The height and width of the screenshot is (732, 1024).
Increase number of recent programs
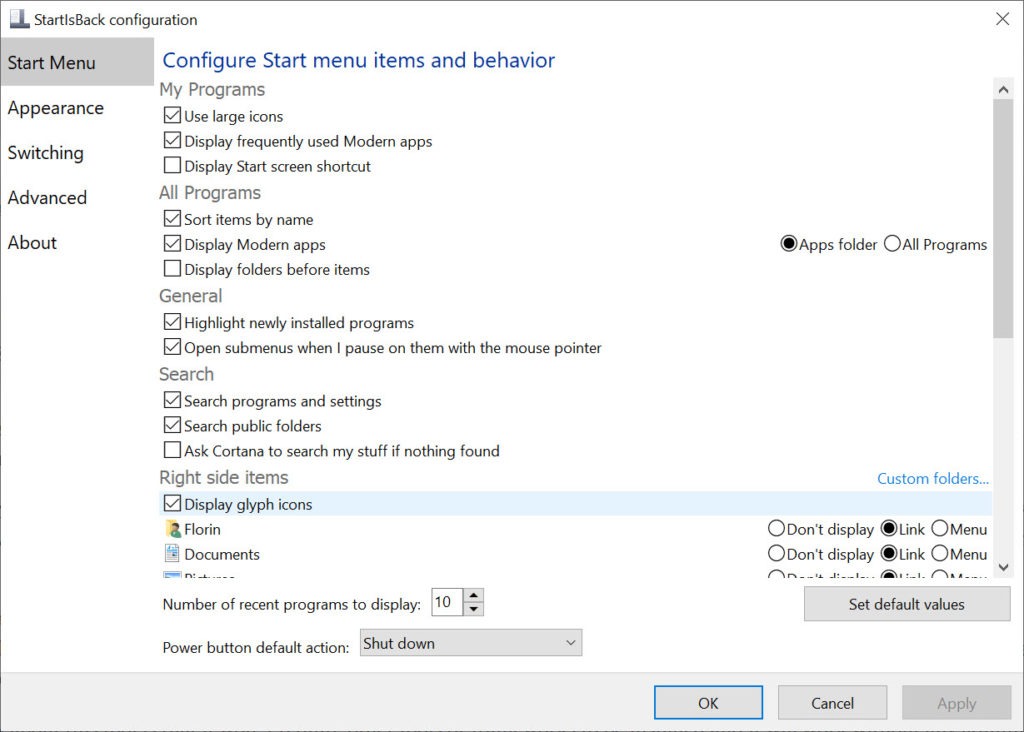coord(473,595)
